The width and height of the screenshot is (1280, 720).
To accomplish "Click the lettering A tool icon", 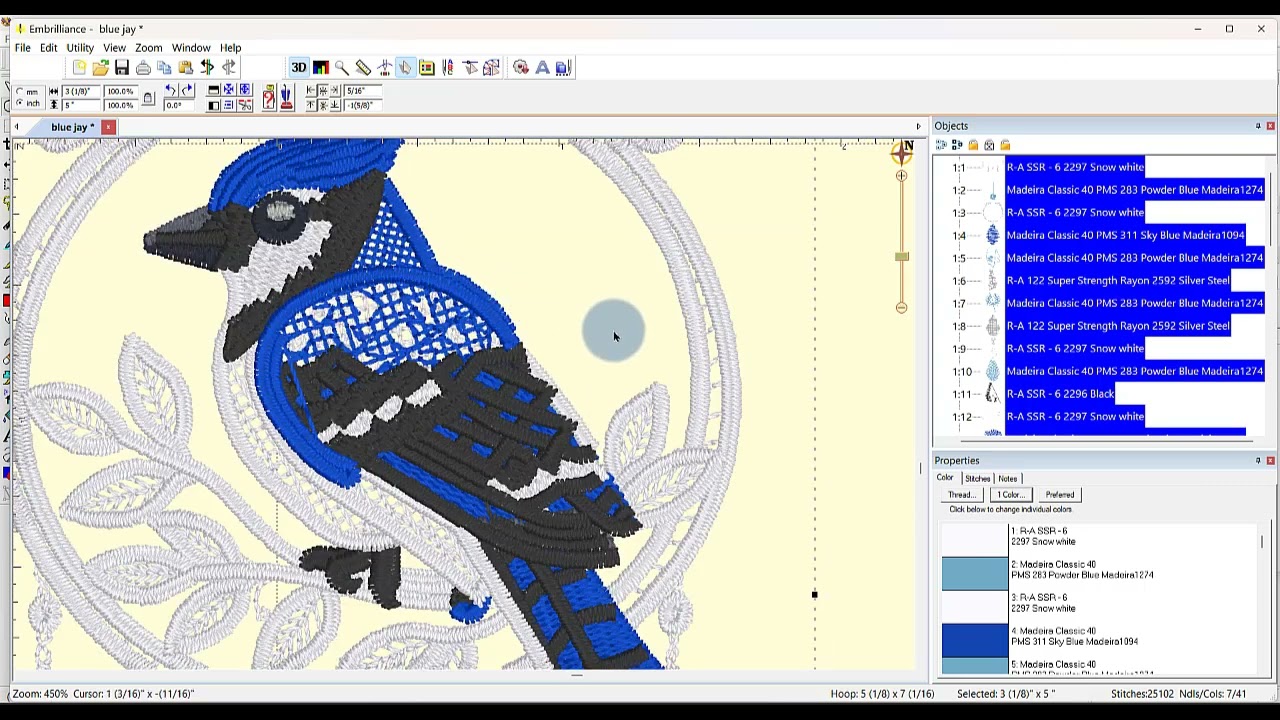I will point(542,67).
